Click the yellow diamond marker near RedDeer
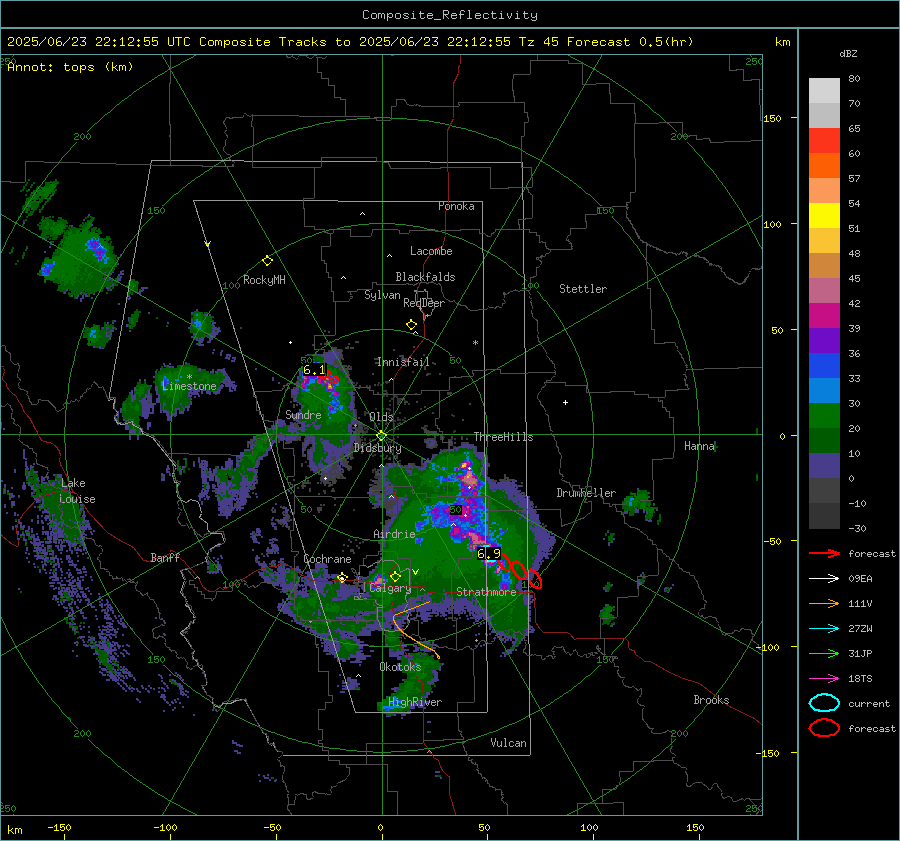 click(x=411, y=325)
